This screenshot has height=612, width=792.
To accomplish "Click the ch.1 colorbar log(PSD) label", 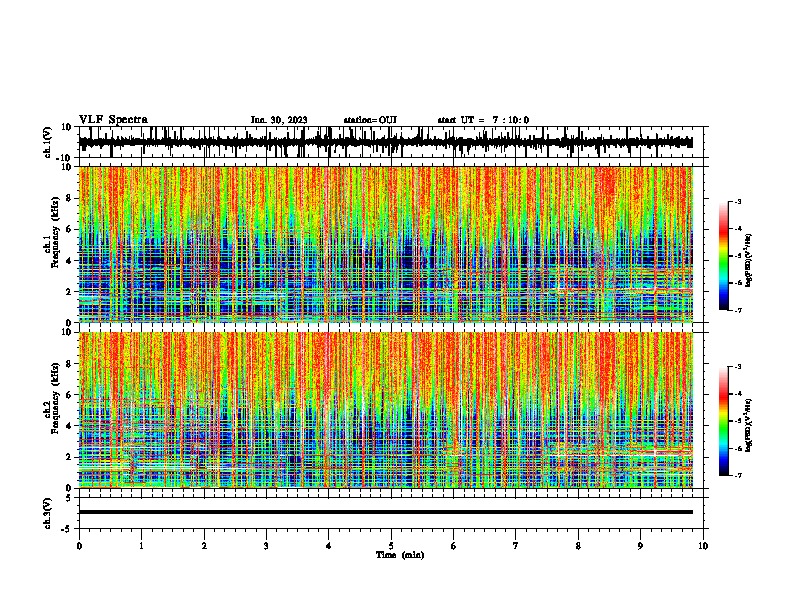I will pyautogui.click(x=749, y=261).
